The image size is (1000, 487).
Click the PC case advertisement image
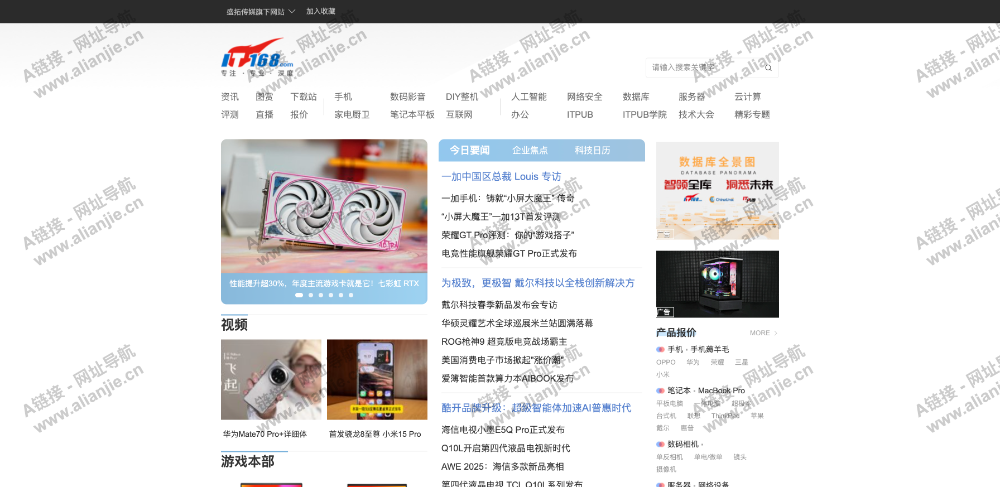[x=717, y=284]
